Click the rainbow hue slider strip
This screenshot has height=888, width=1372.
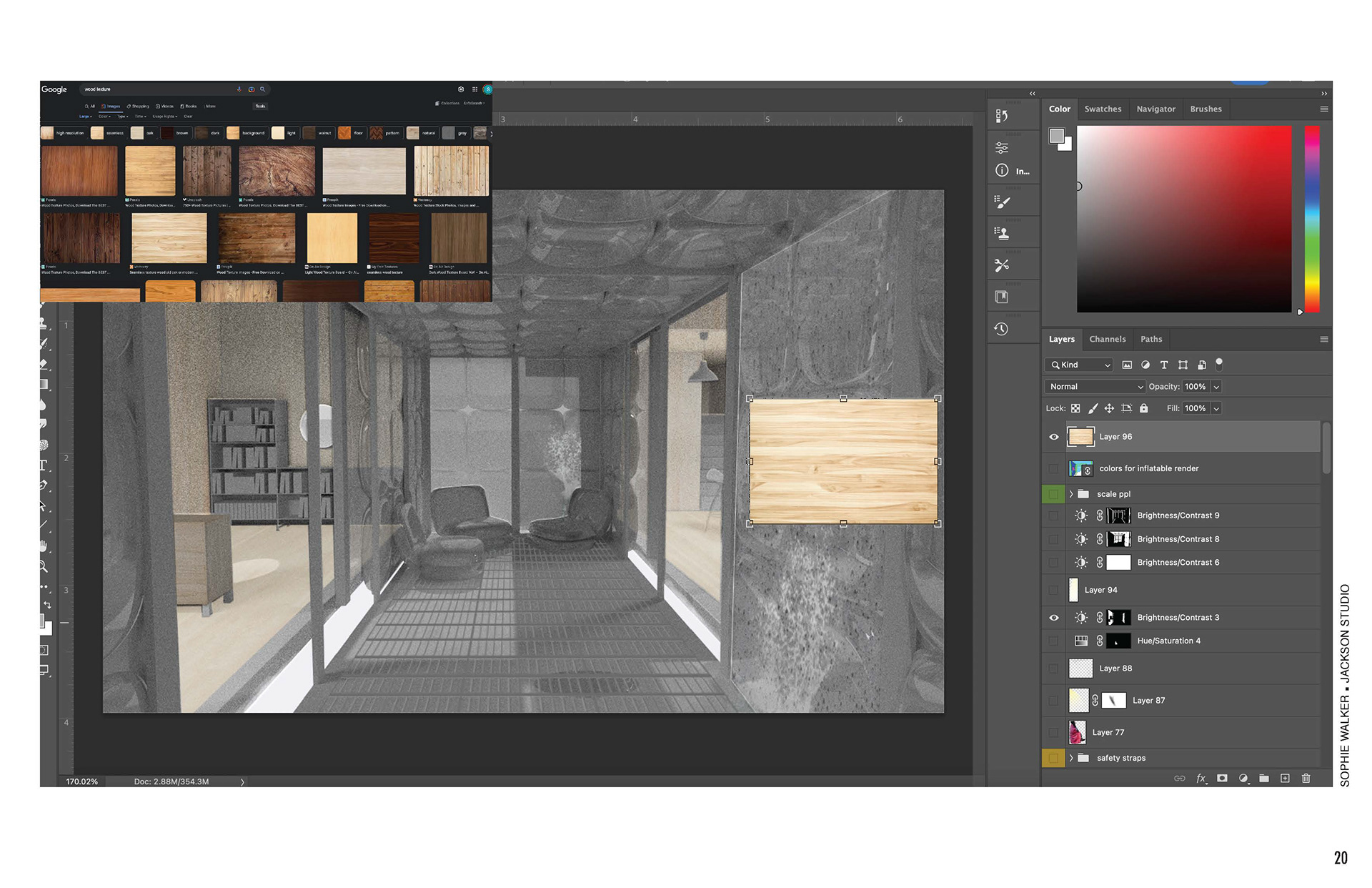(1312, 218)
